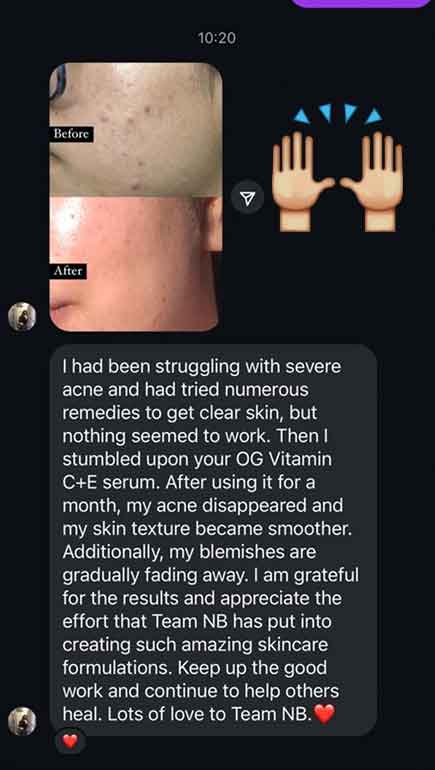Open sender's avatar next to the photo
Image resolution: width=435 pixels, height=770 pixels.
coord(22,317)
